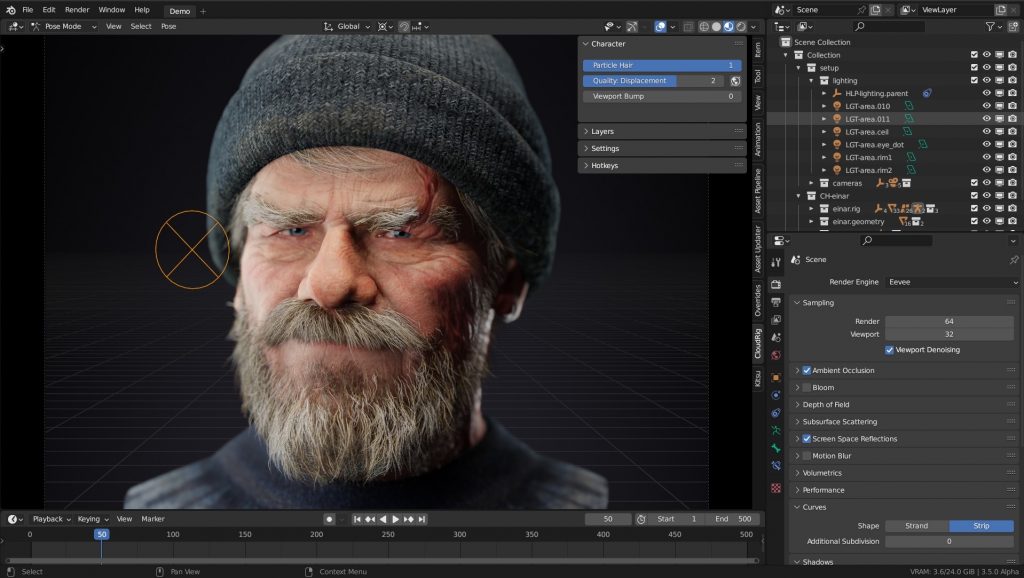This screenshot has height=578, width=1024.
Task: Open the Render properties tab icon
Action: (x=777, y=283)
